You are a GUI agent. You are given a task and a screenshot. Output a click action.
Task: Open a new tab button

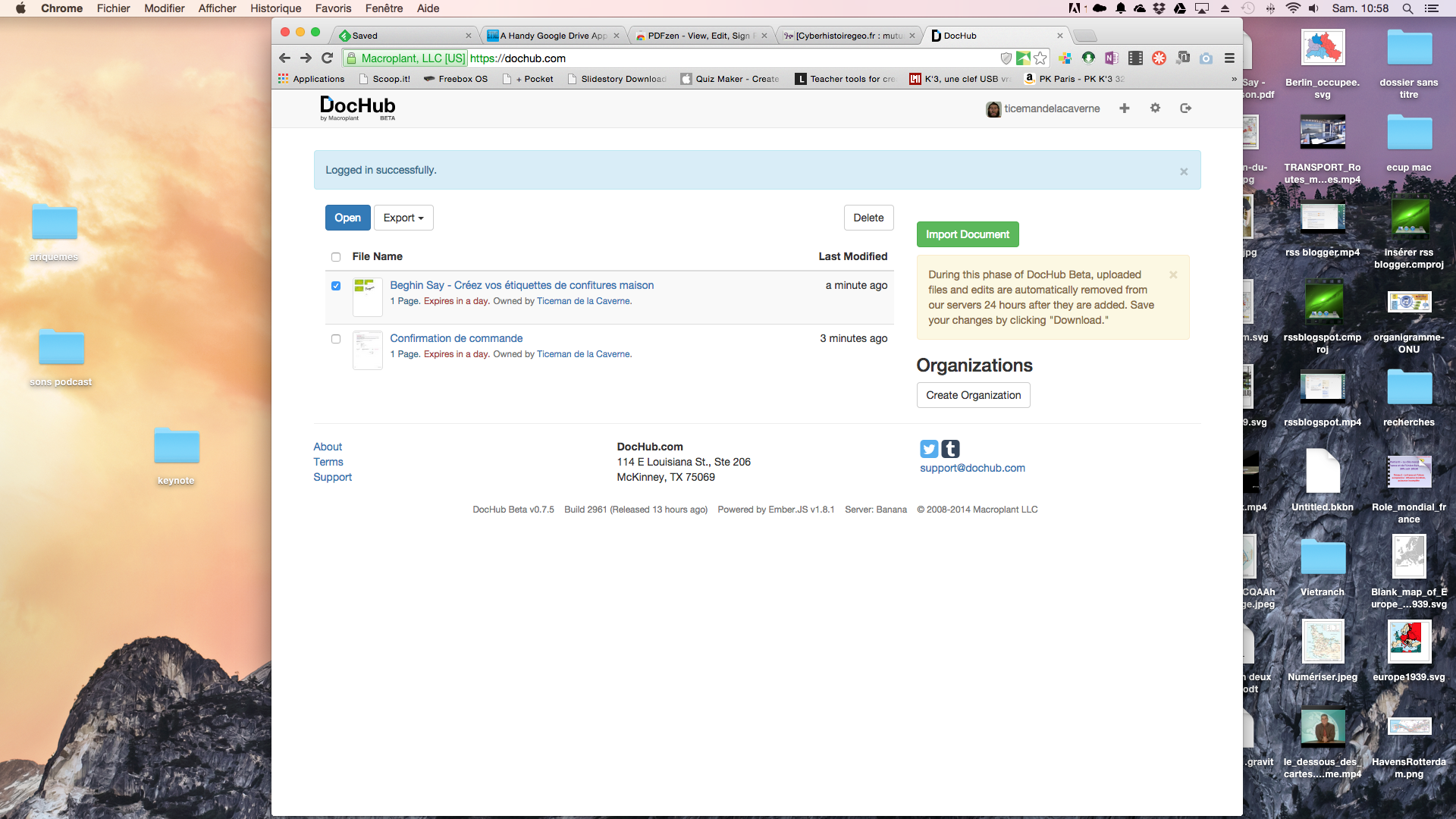pos(1085,36)
